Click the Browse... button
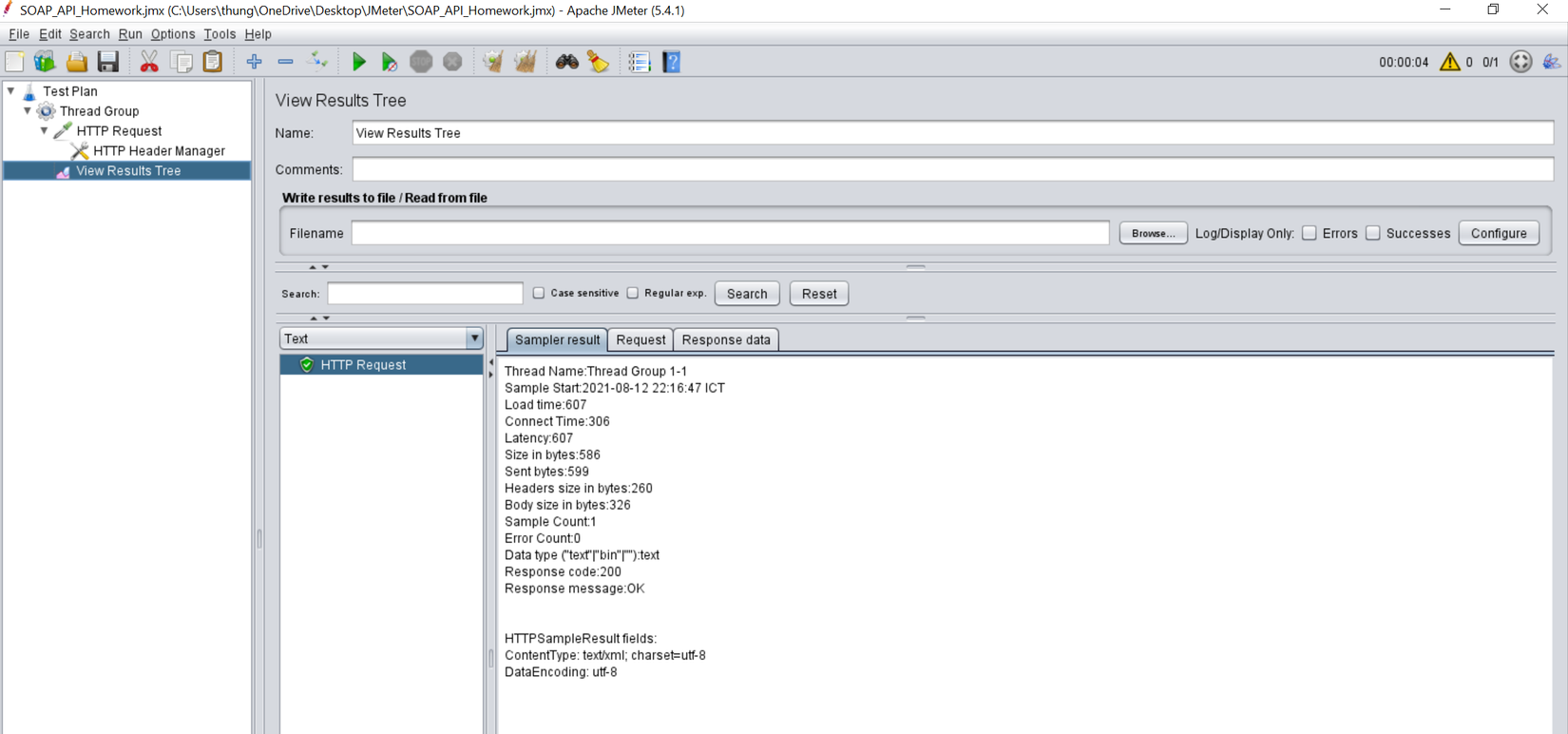 pos(1153,233)
